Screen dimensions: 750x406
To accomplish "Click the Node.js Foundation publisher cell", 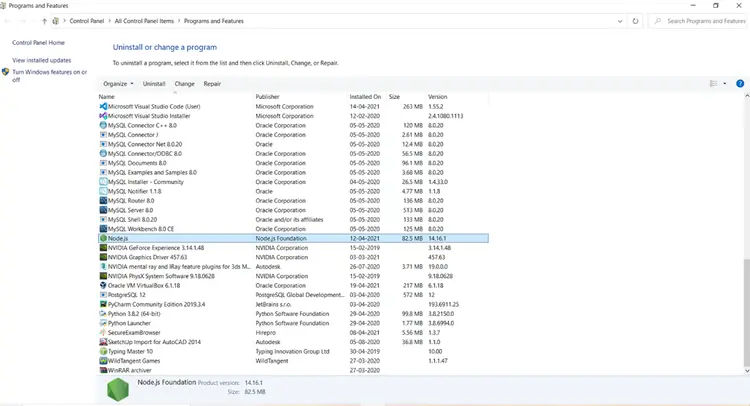I will 281,239.
